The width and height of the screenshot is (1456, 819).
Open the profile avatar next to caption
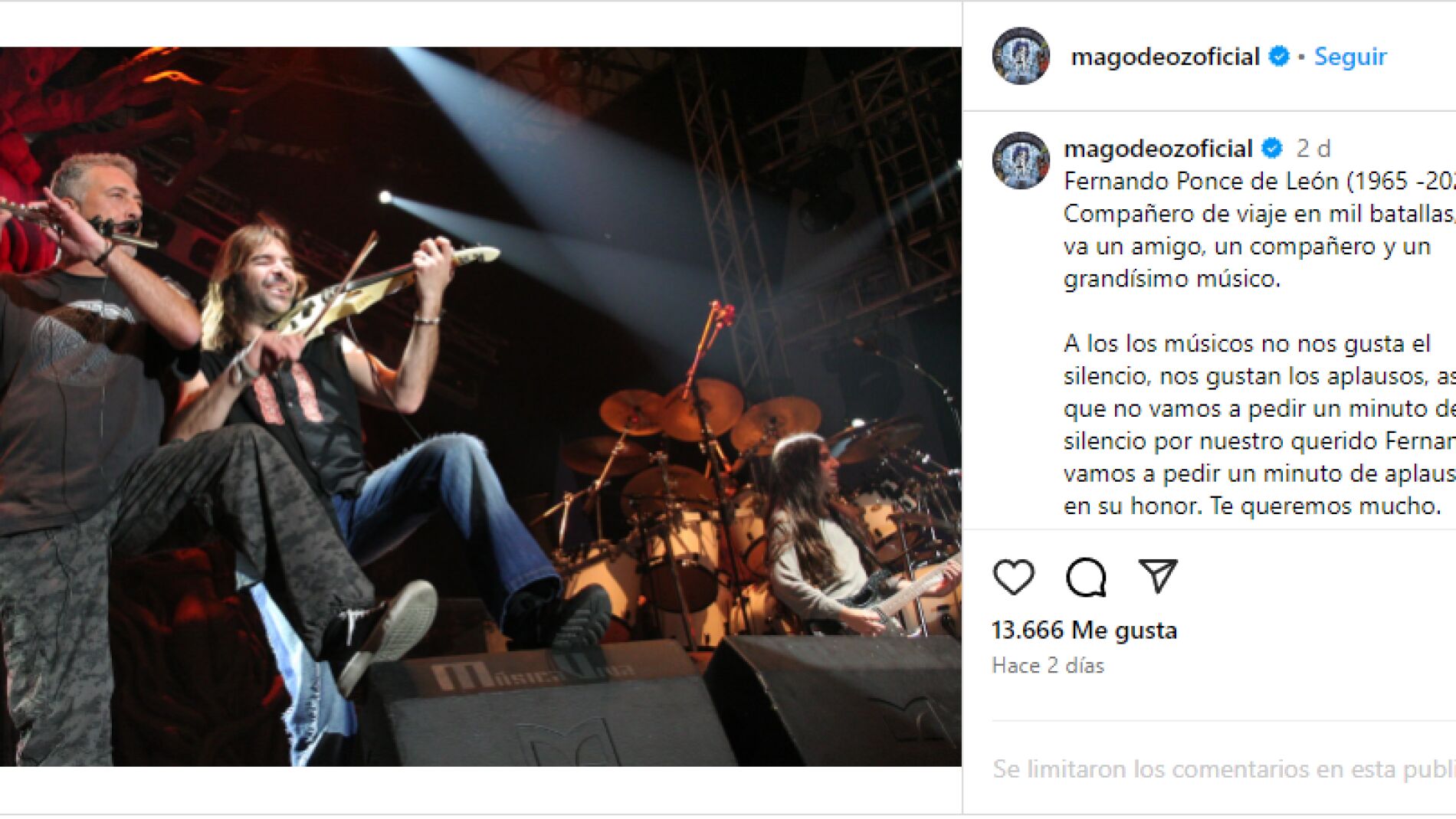1021,160
